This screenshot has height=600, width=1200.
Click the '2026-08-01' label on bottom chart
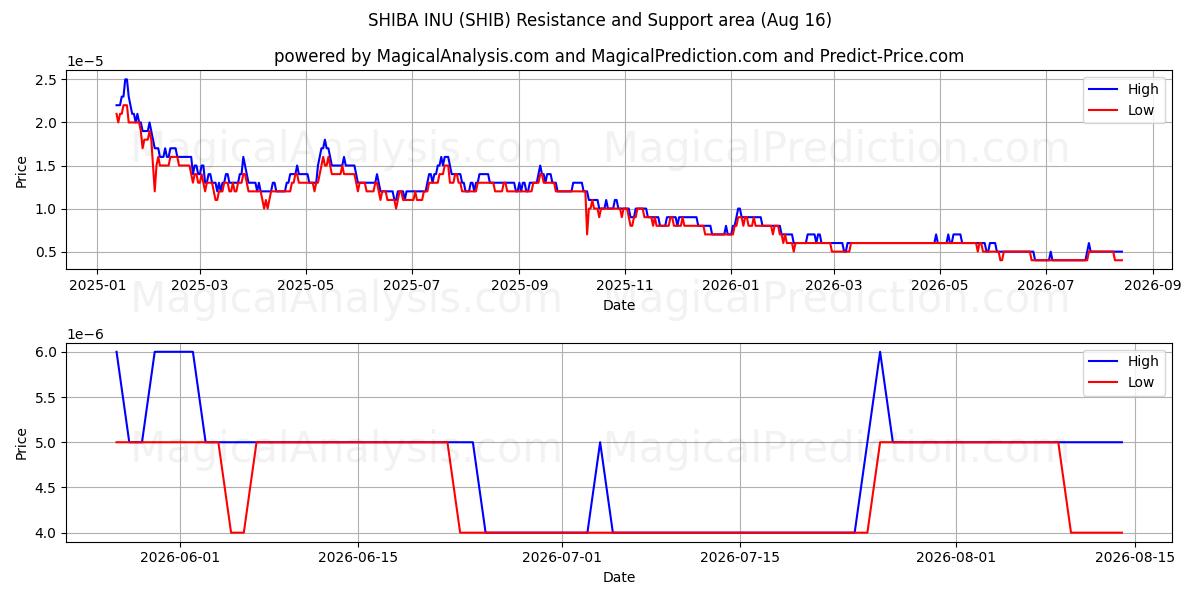pyautogui.click(x=957, y=558)
